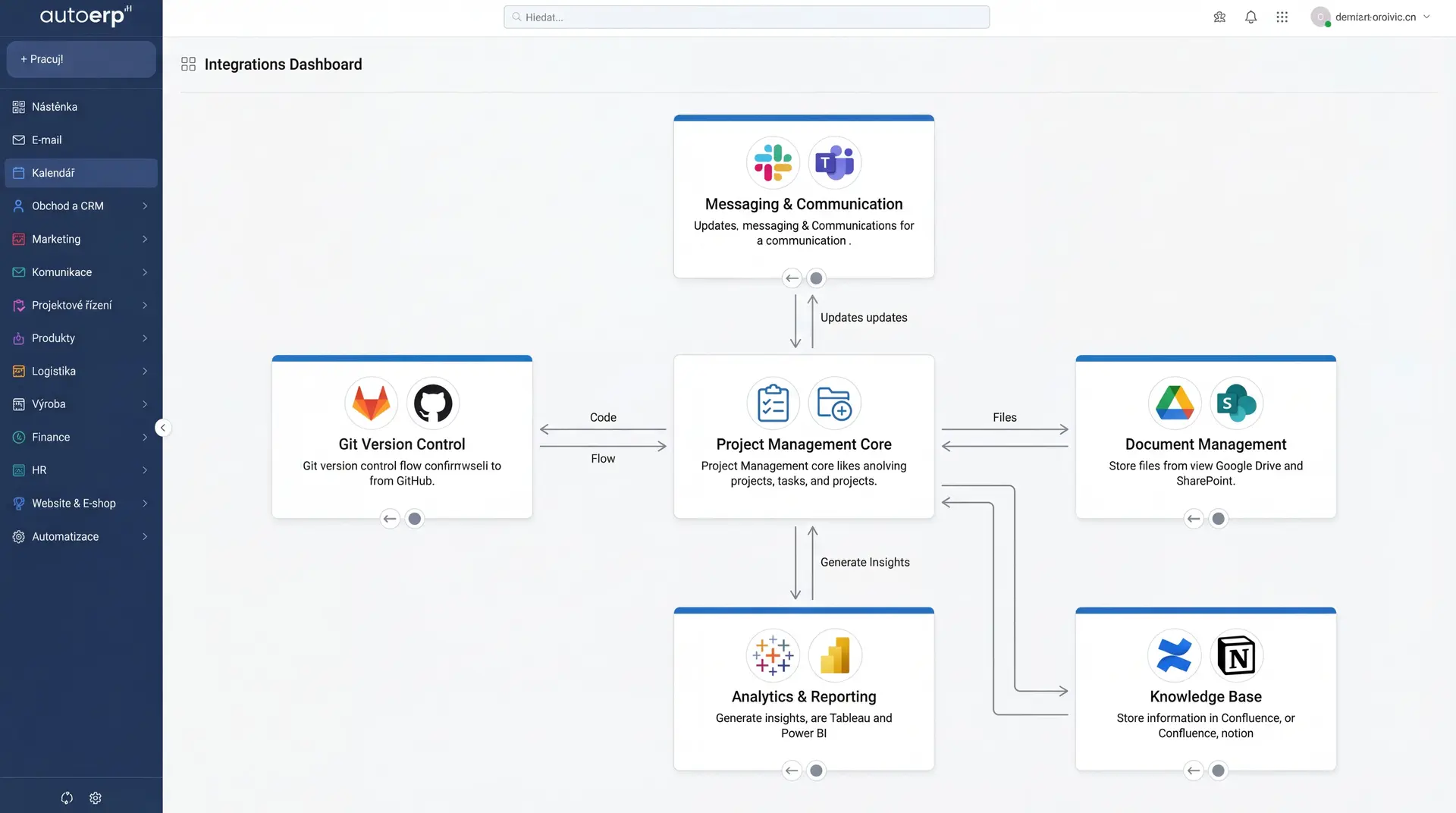The height and width of the screenshot is (813, 1456).
Task: Click back arrow under Document Management card
Action: [x=1194, y=519]
